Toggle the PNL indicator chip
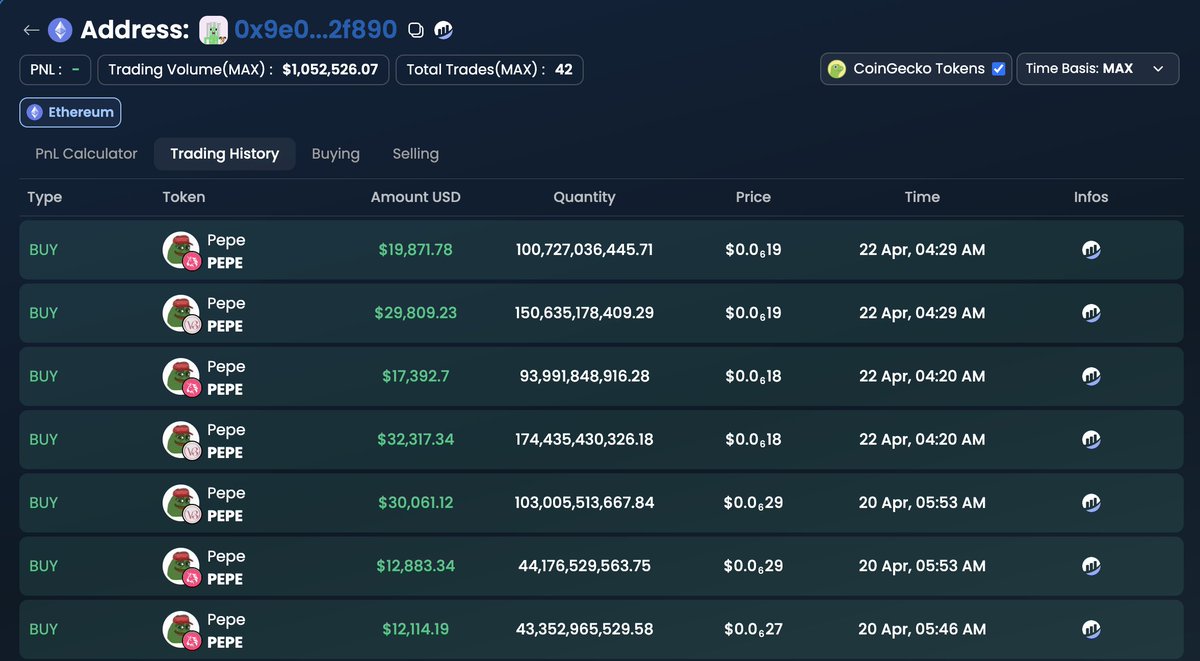 pos(54,69)
